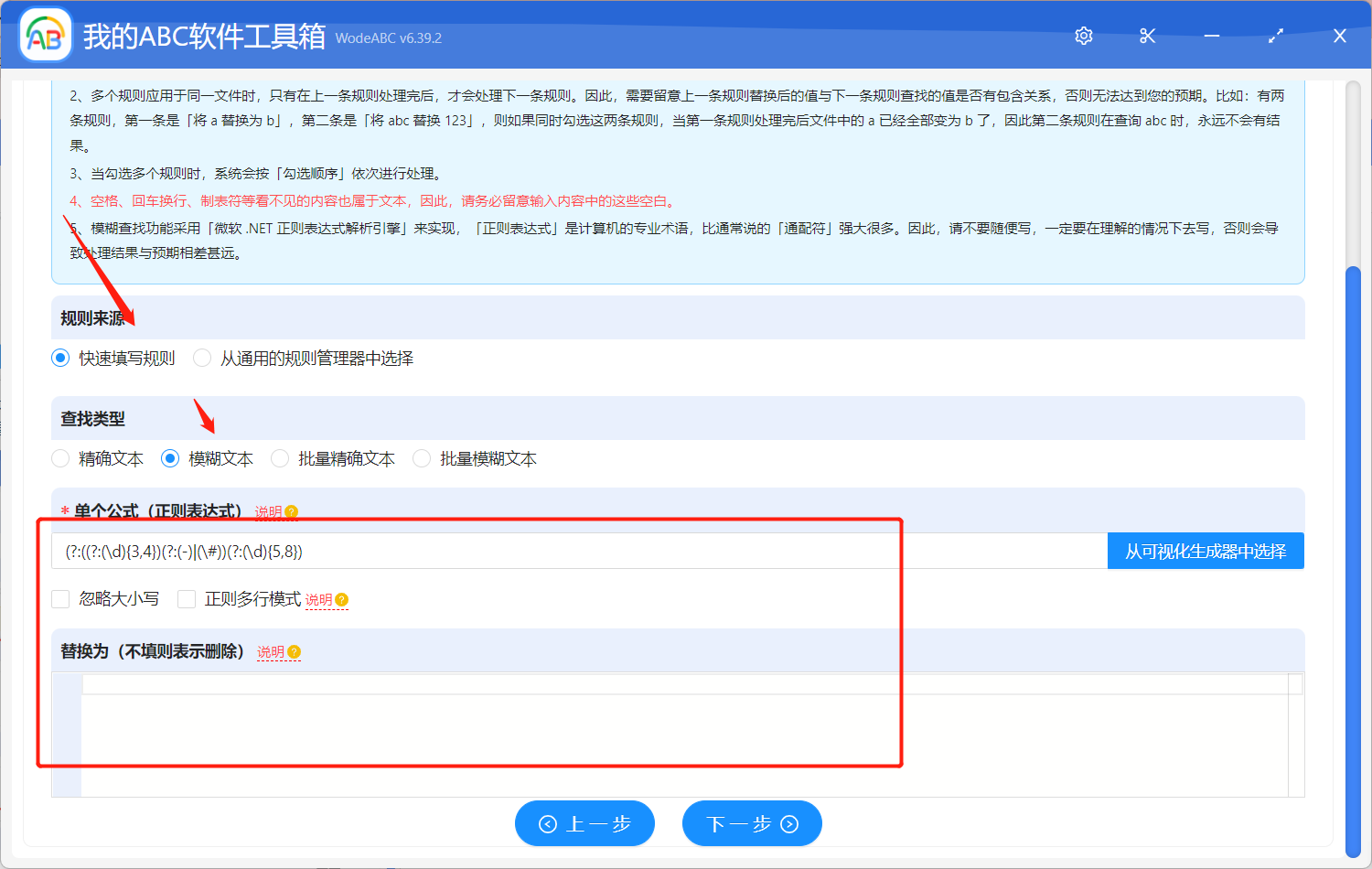Viewport: 1372px width, 869px height.
Task: Click the scissors icon in the title bar
Action: tap(1147, 35)
